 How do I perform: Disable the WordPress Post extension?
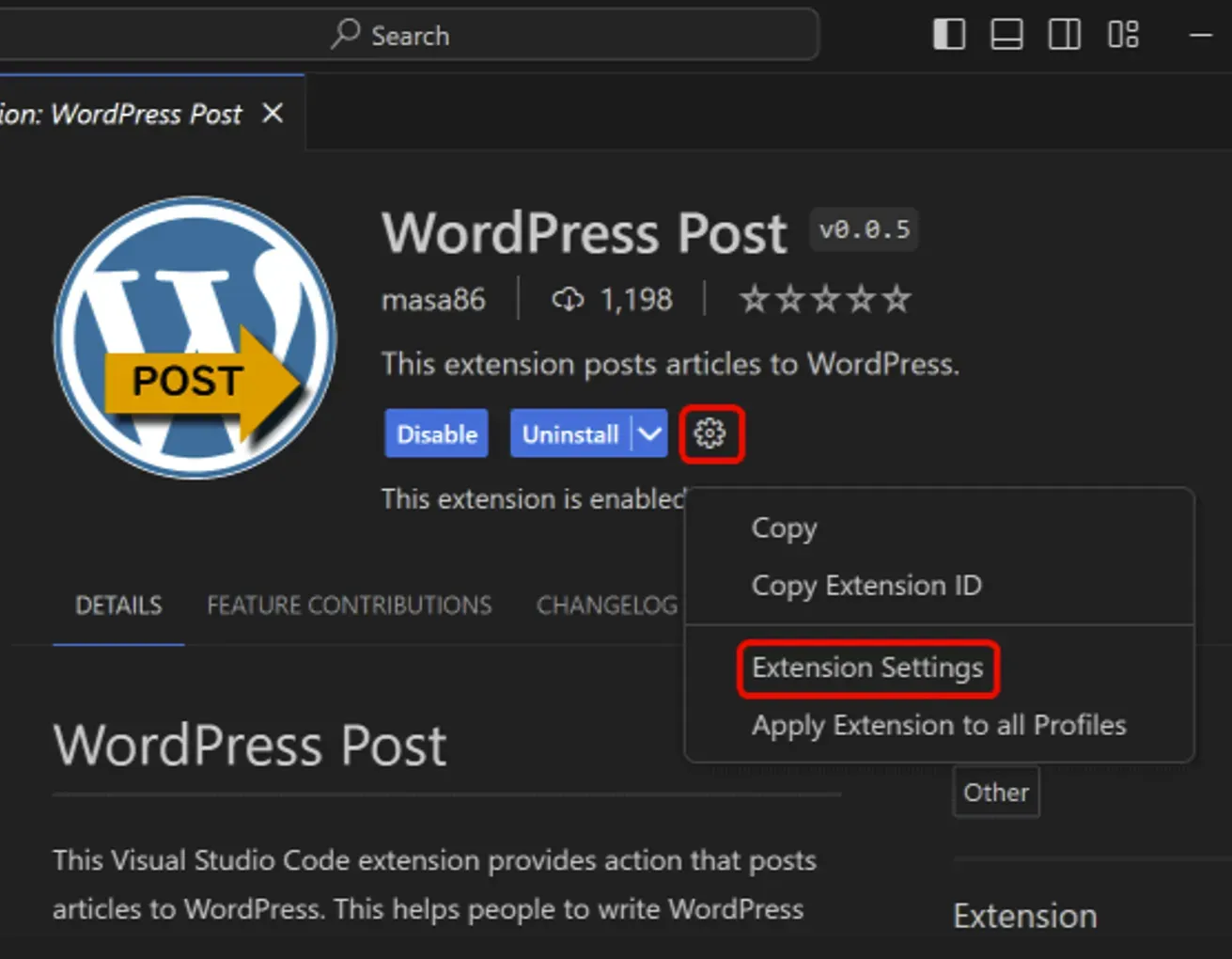436,433
